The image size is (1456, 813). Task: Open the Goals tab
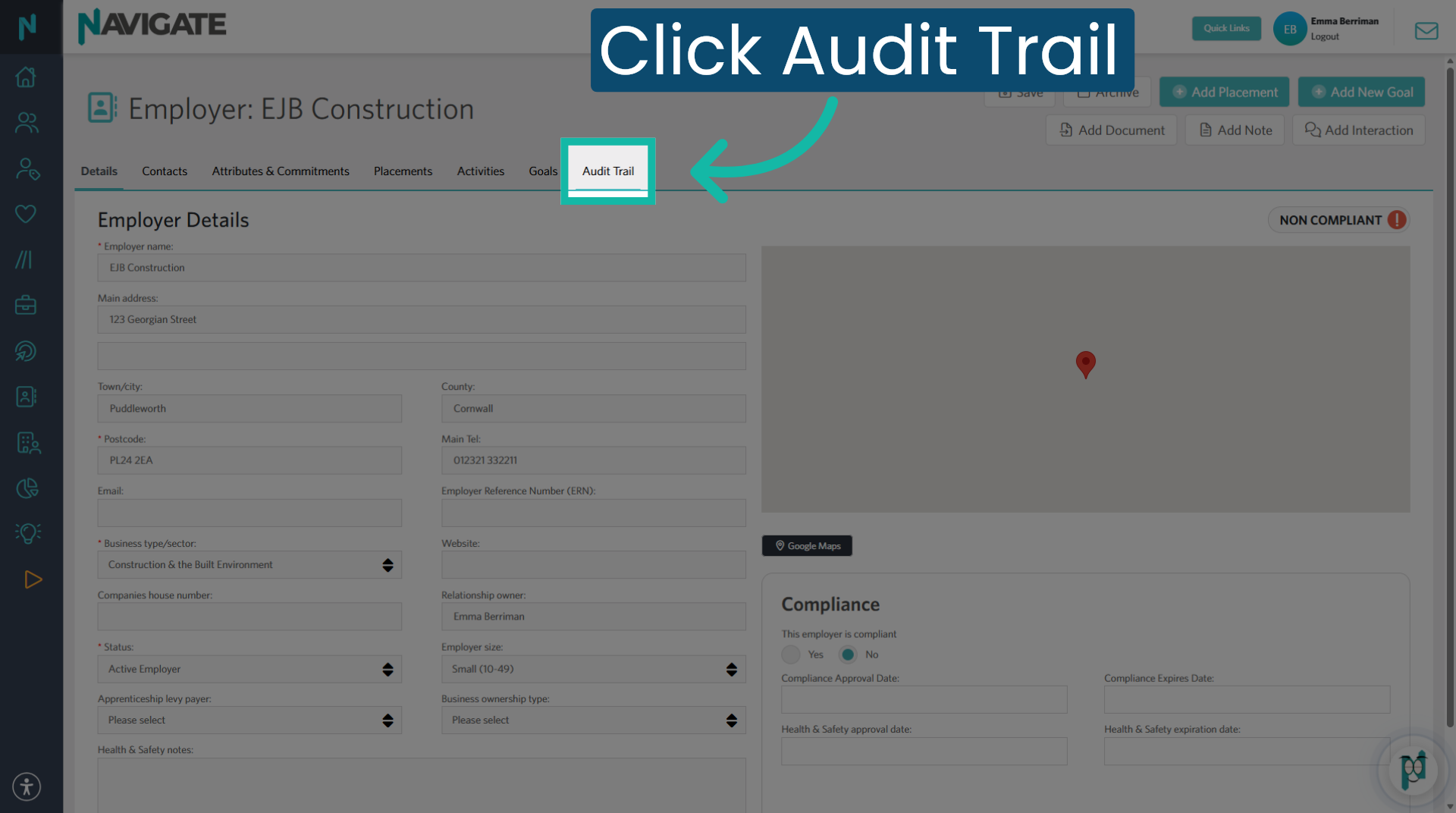543,171
